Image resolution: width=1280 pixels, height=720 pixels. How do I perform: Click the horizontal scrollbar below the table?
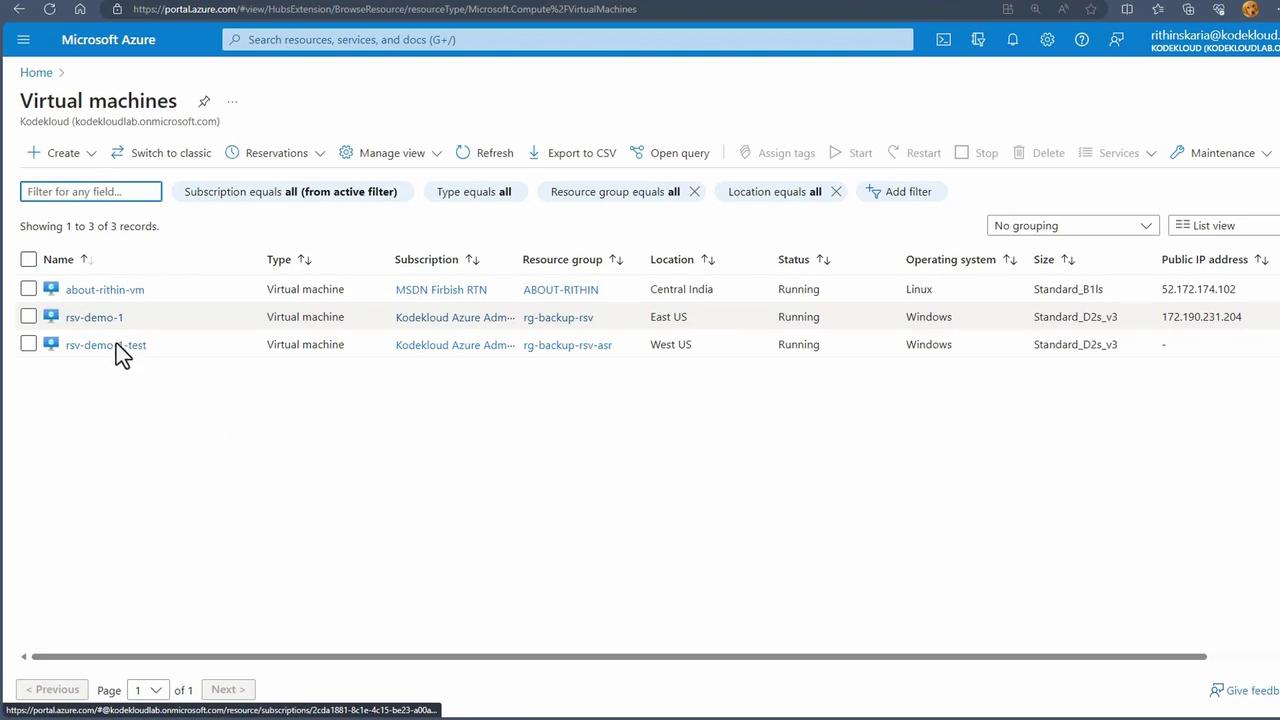click(x=618, y=657)
